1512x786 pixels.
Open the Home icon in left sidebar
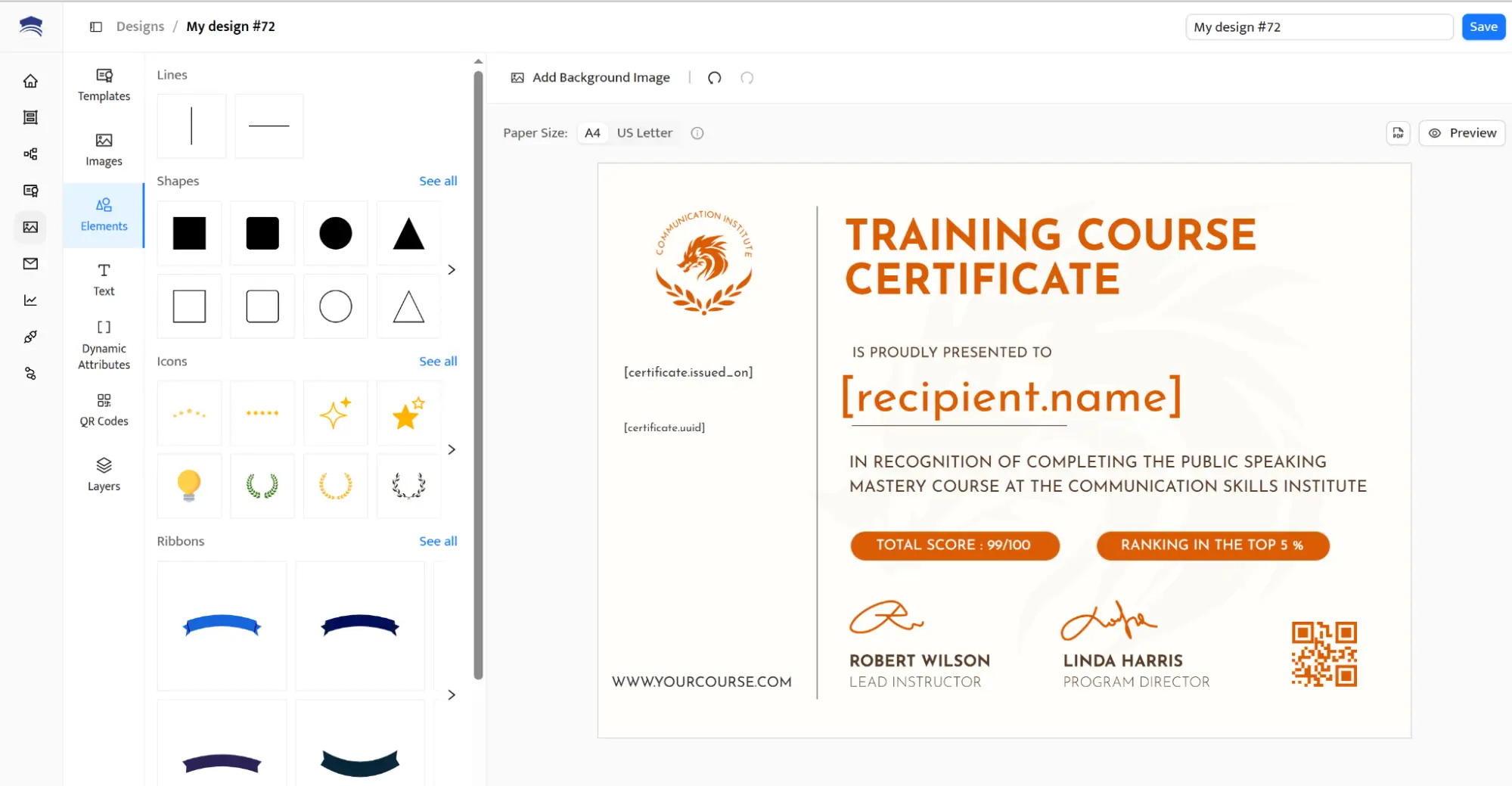coord(30,81)
